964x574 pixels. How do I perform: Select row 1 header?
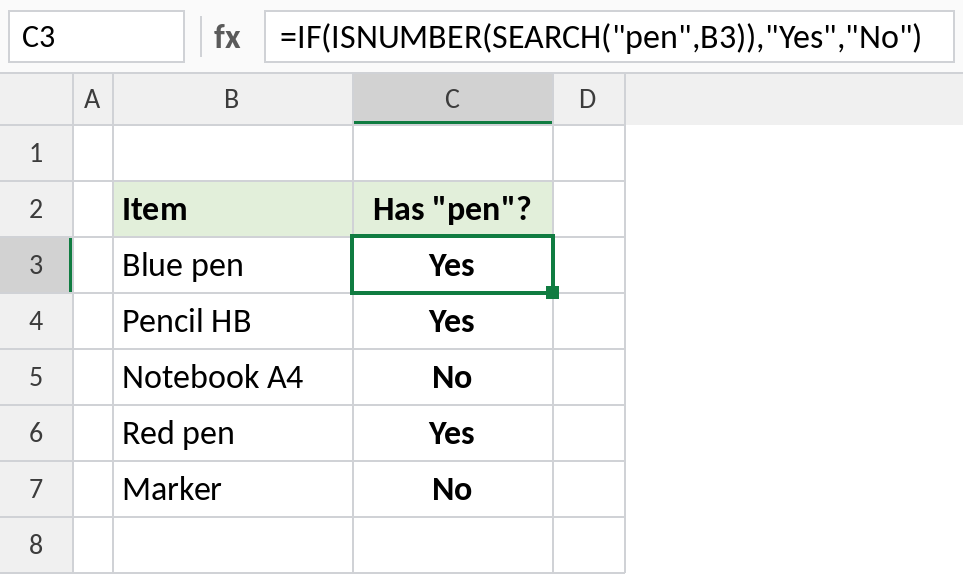[x=36, y=153]
